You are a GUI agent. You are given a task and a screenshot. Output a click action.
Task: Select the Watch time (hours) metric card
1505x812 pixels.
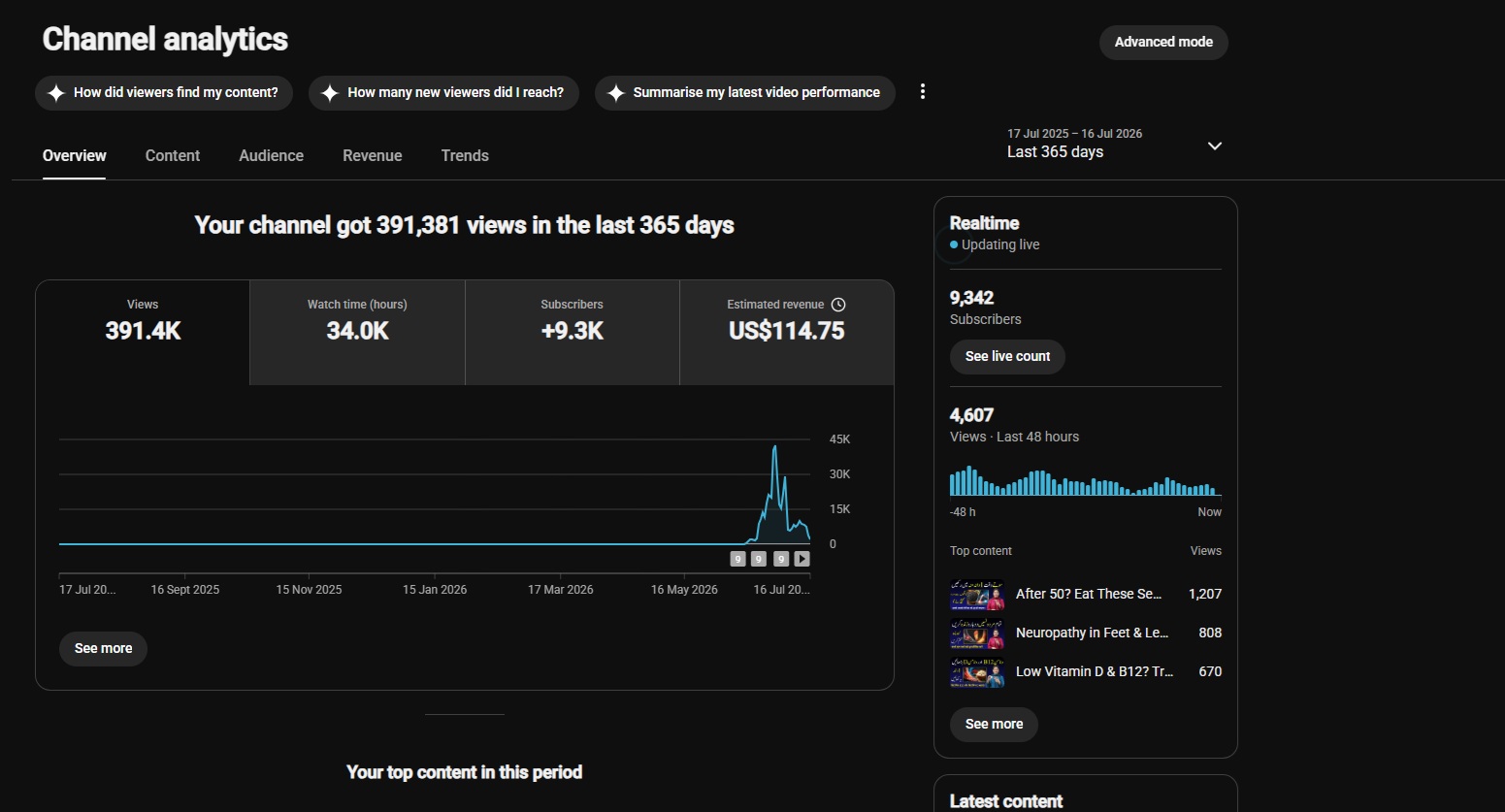tap(357, 333)
